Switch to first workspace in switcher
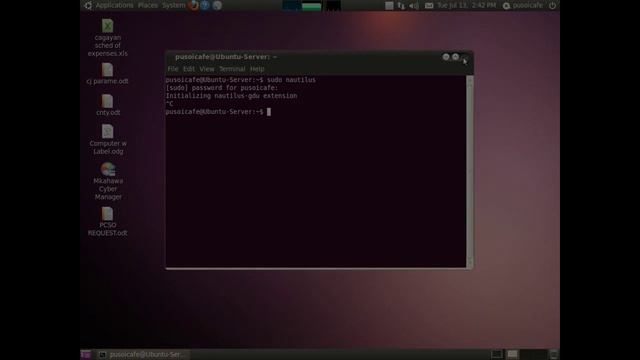Image resolution: width=640 pixels, height=360 pixels. pos(497,354)
